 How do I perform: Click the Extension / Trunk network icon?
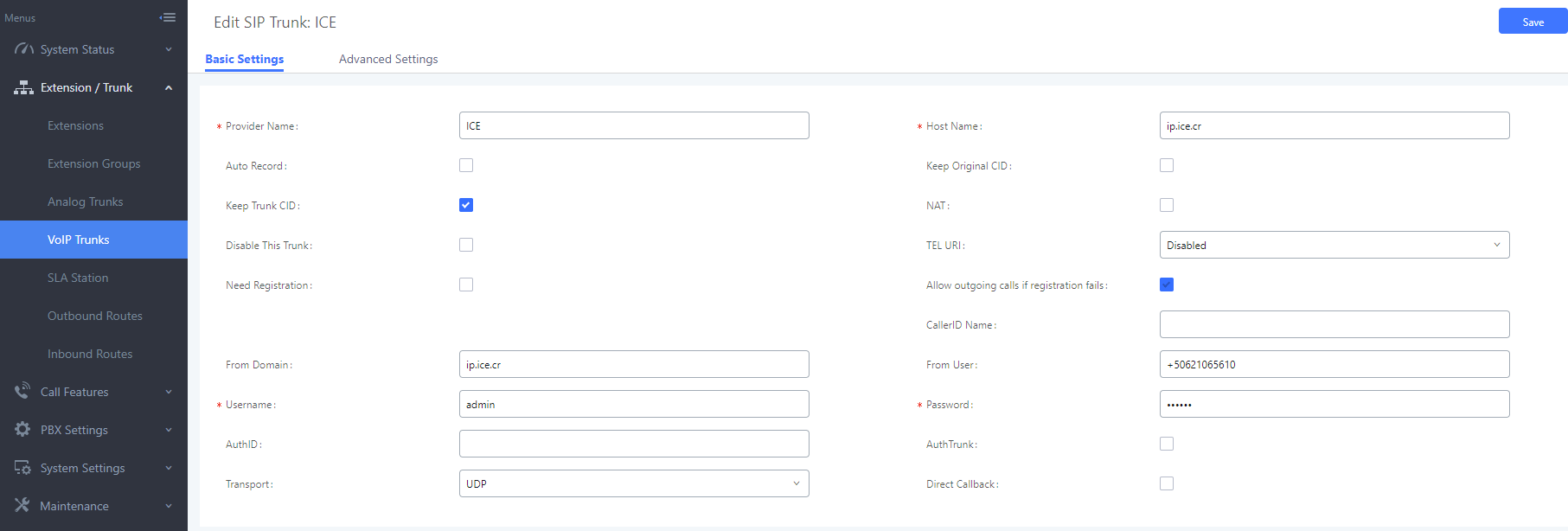click(x=23, y=87)
